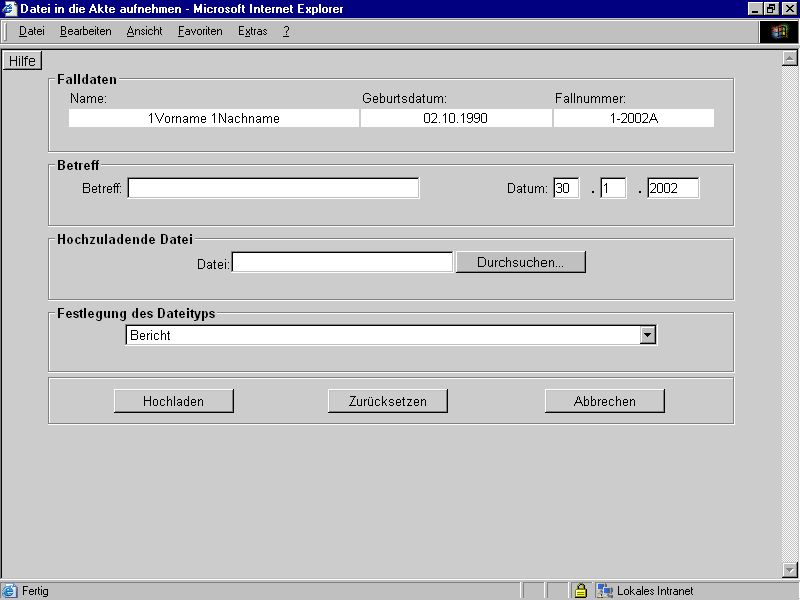Click the padlock security icon in status bar

pyautogui.click(x=580, y=591)
